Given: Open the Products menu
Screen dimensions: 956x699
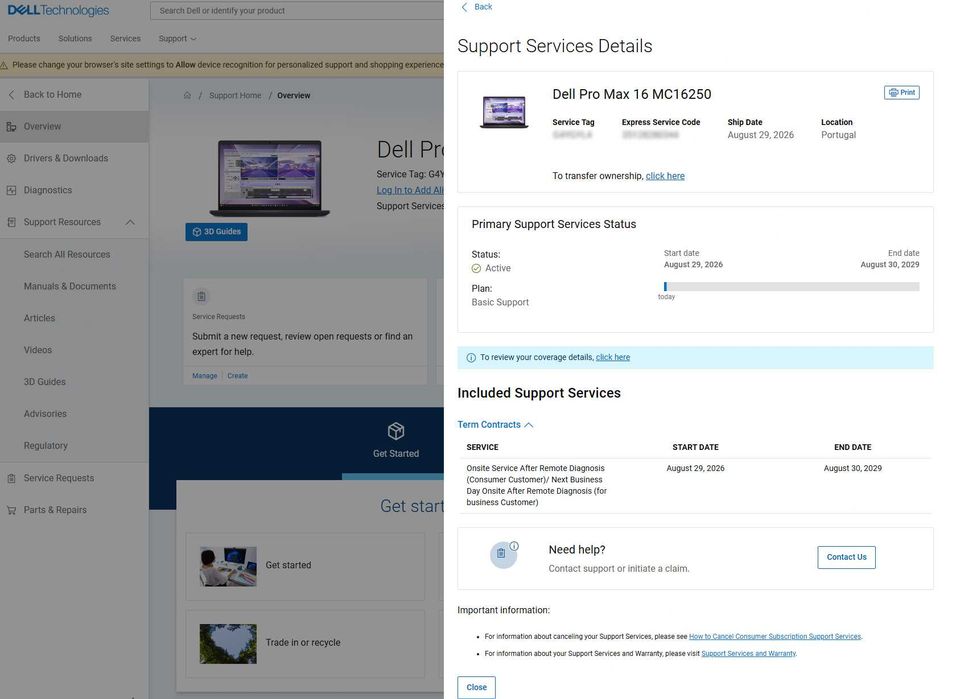Looking at the screenshot, I should (x=24, y=38).
